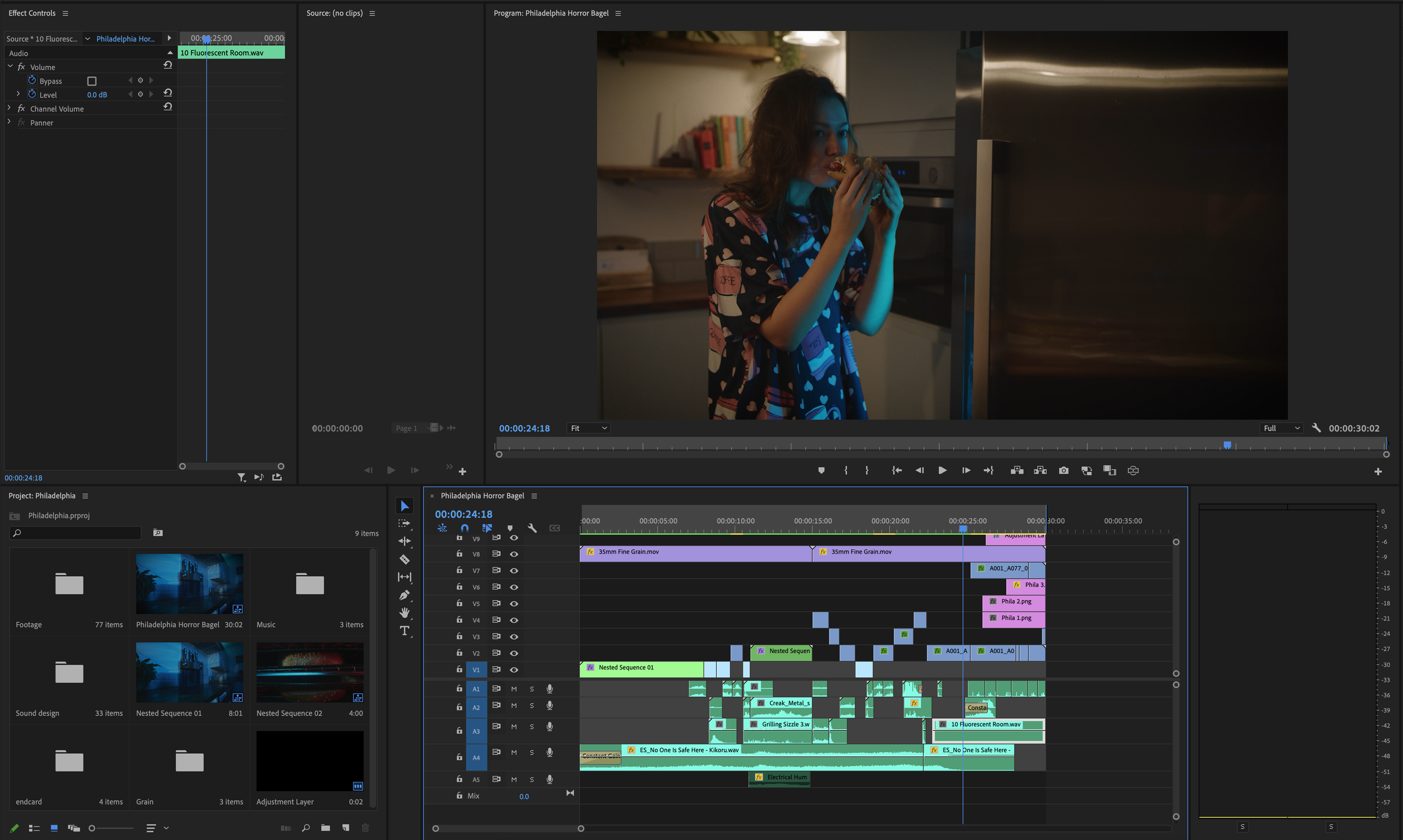Image resolution: width=1403 pixels, height=840 pixels.
Task: Mute audio track A4
Action: (514, 753)
